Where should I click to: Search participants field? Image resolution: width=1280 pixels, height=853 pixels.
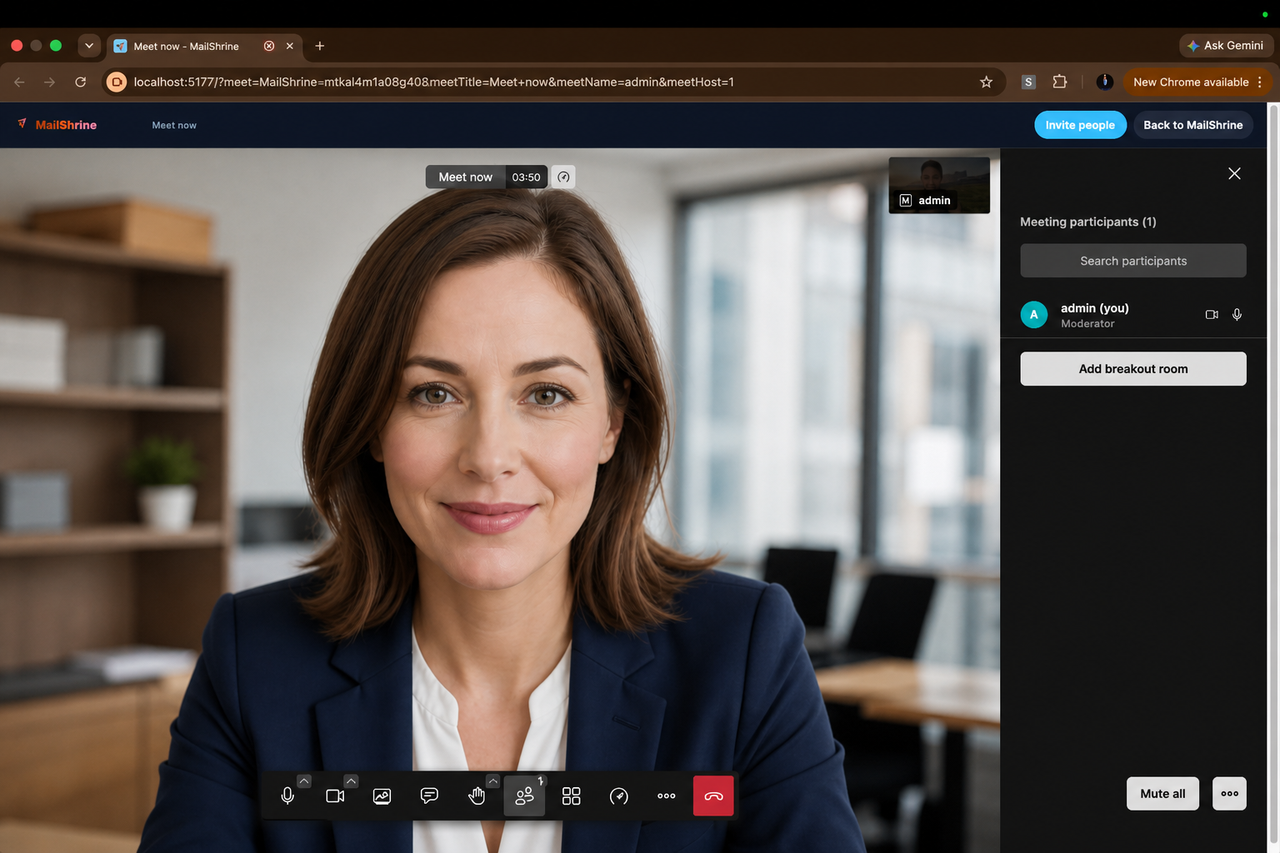(x=1133, y=261)
